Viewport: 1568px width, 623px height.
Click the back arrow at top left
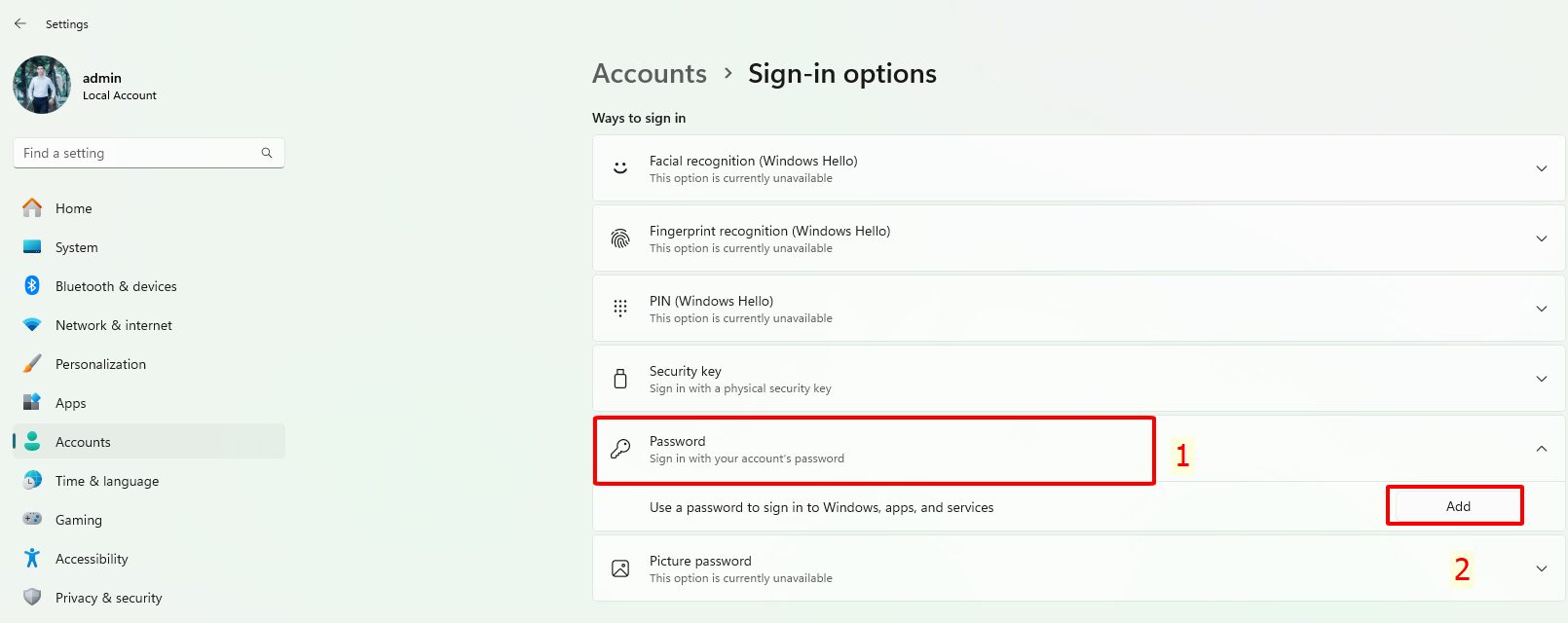tap(19, 23)
